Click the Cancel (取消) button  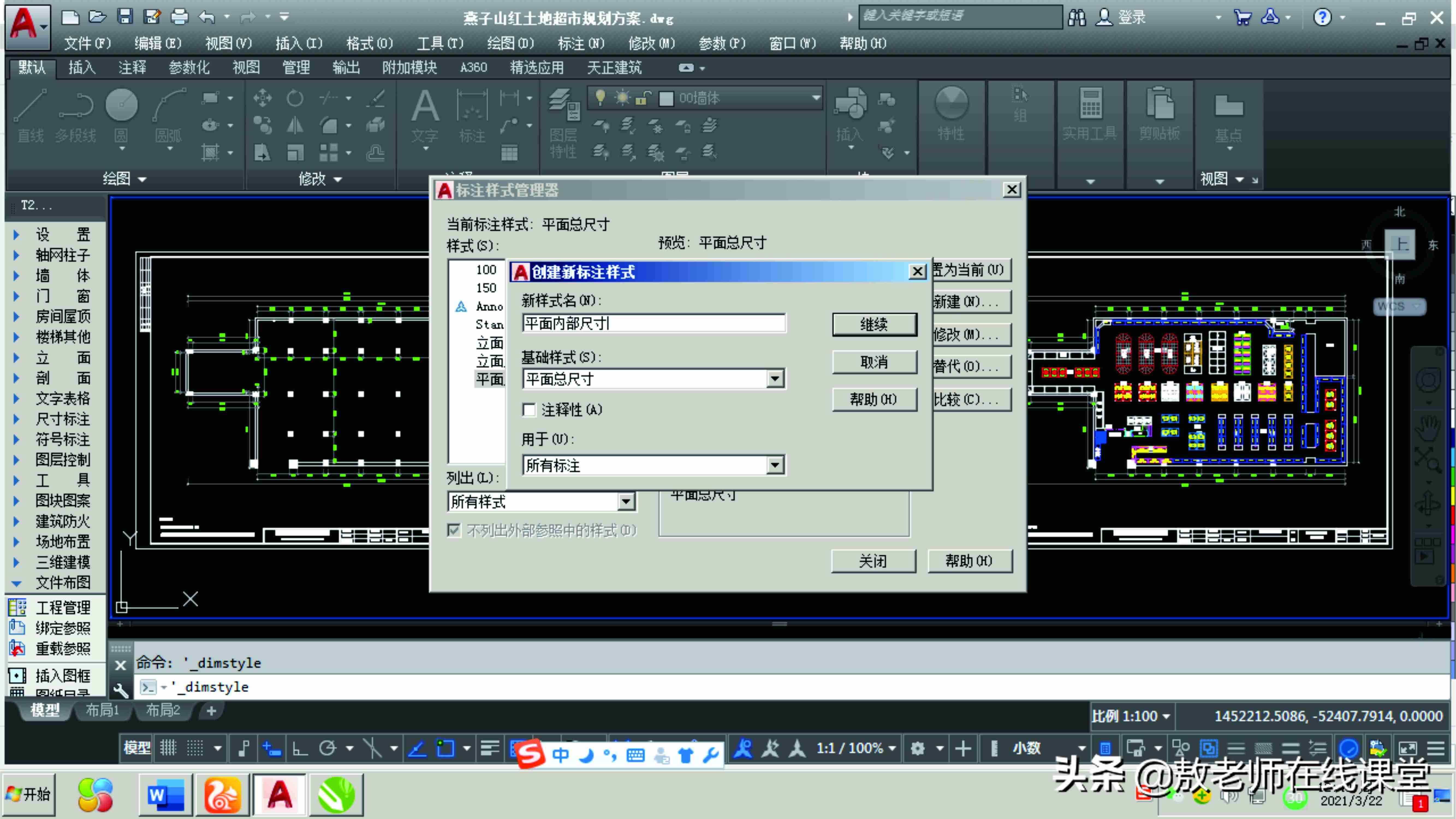pos(874,362)
